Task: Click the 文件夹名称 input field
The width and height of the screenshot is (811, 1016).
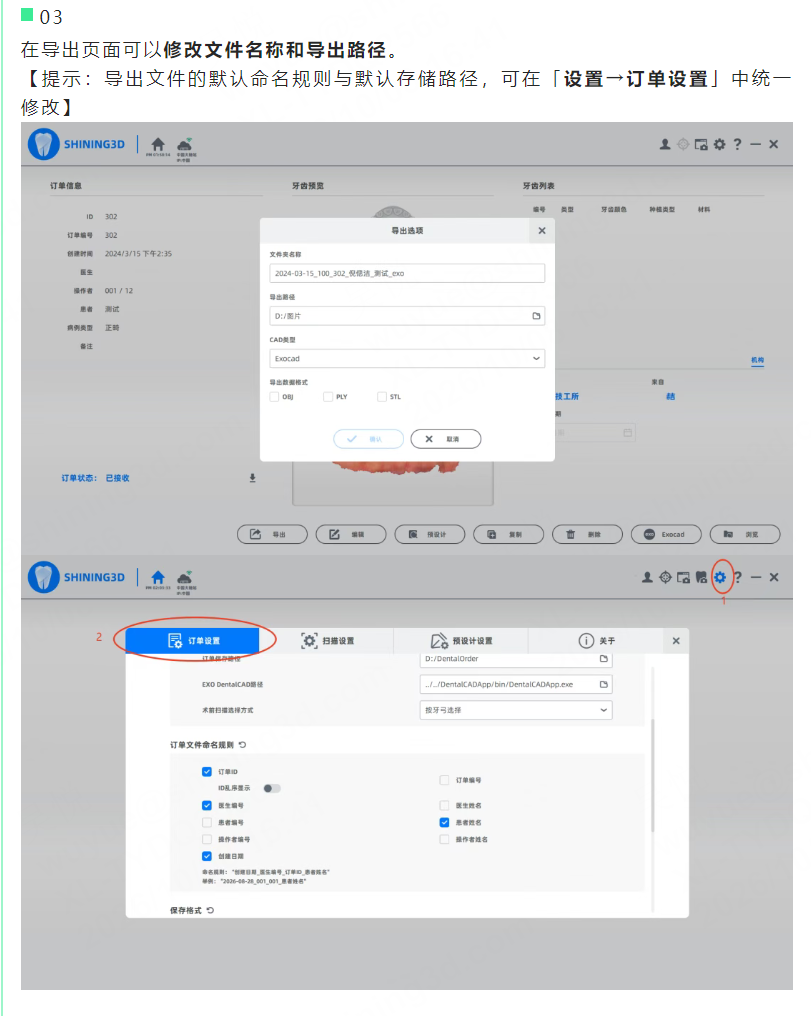Action: (407, 273)
